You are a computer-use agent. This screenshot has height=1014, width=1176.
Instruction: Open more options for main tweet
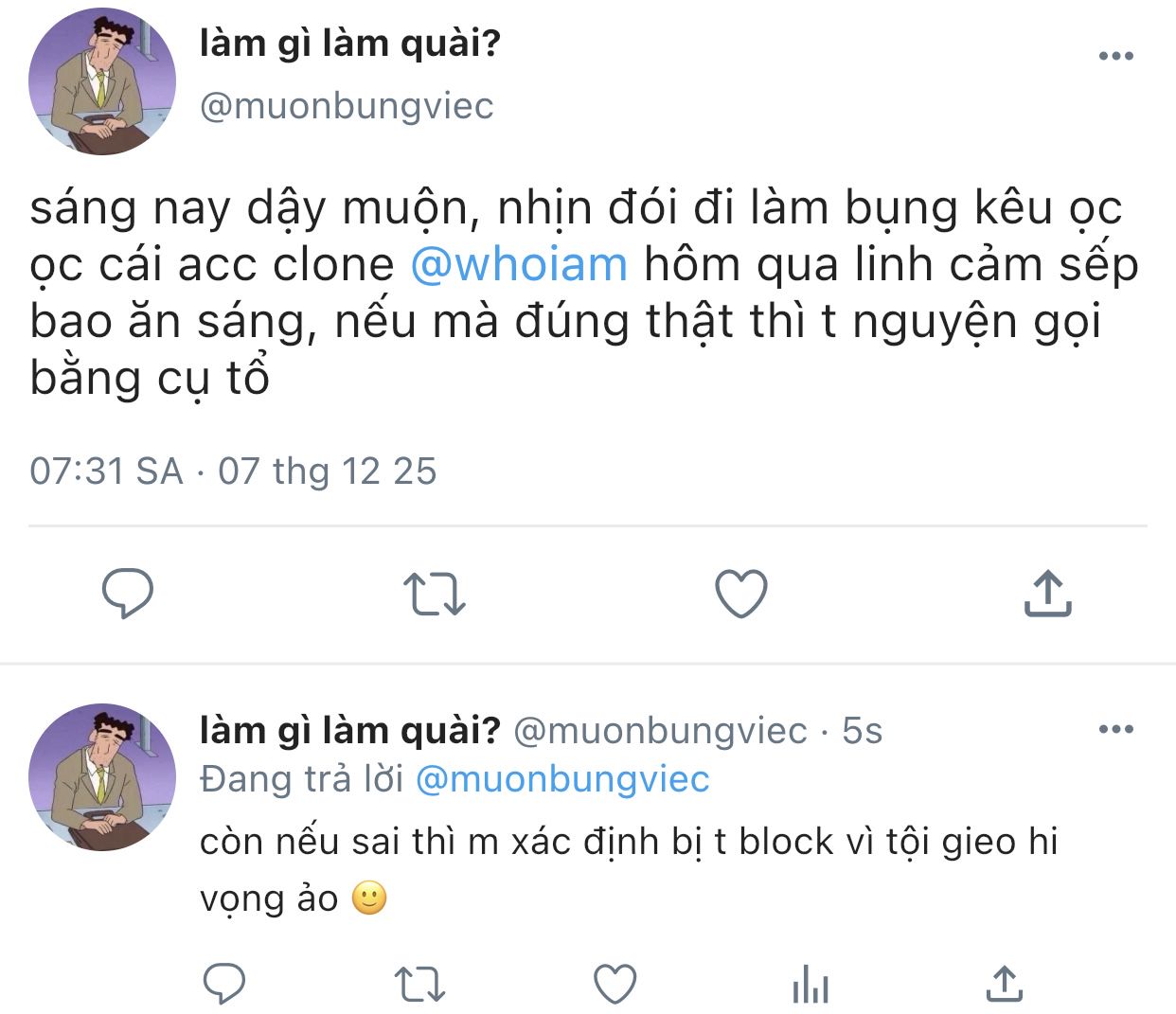pyautogui.click(x=1115, y=56)
